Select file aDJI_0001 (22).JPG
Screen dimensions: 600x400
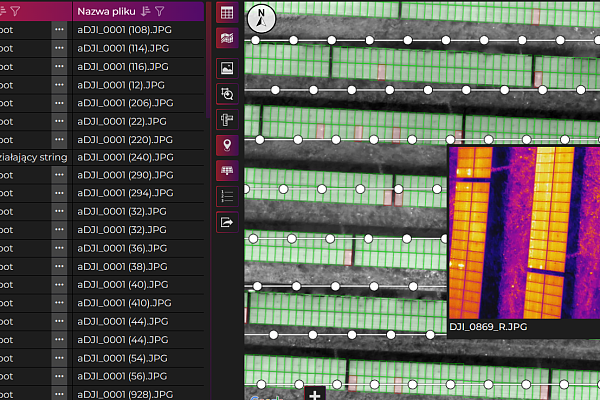tap(122, 121)
